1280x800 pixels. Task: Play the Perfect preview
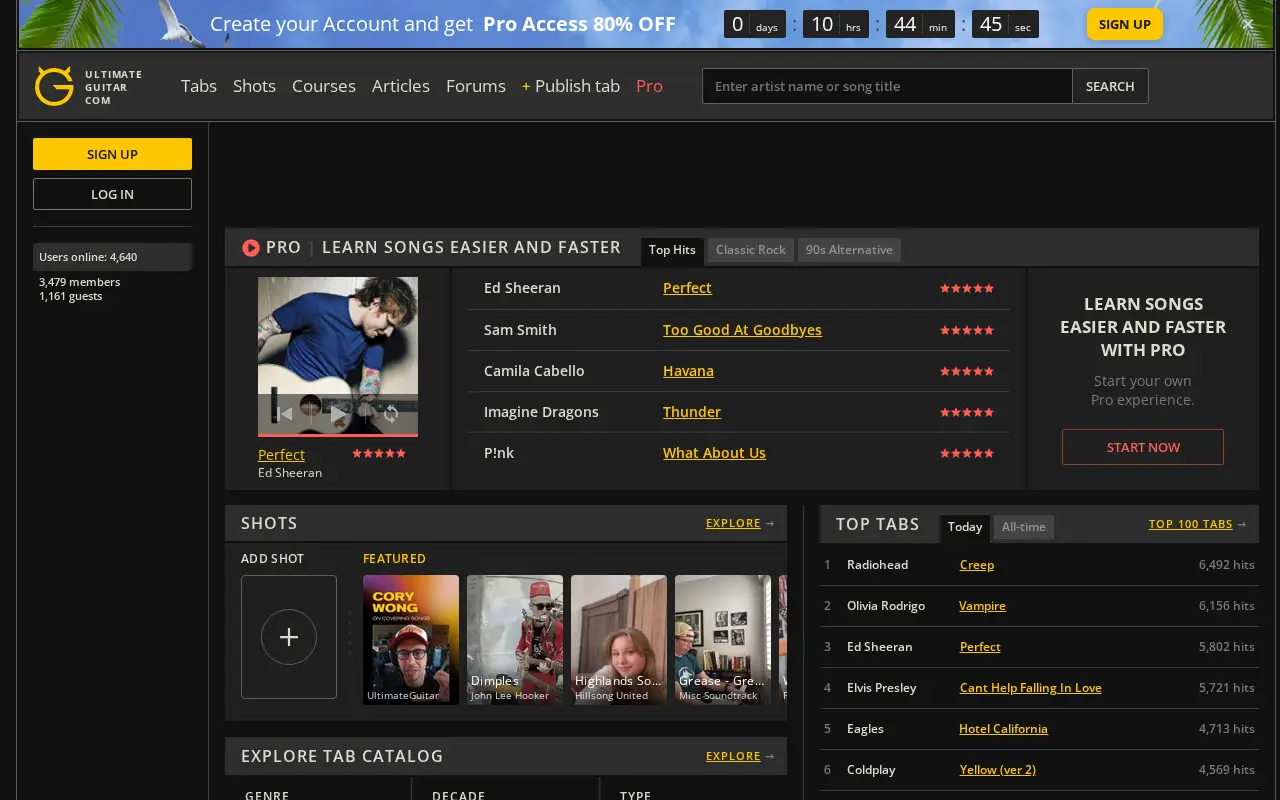click(x=338, y=413)
